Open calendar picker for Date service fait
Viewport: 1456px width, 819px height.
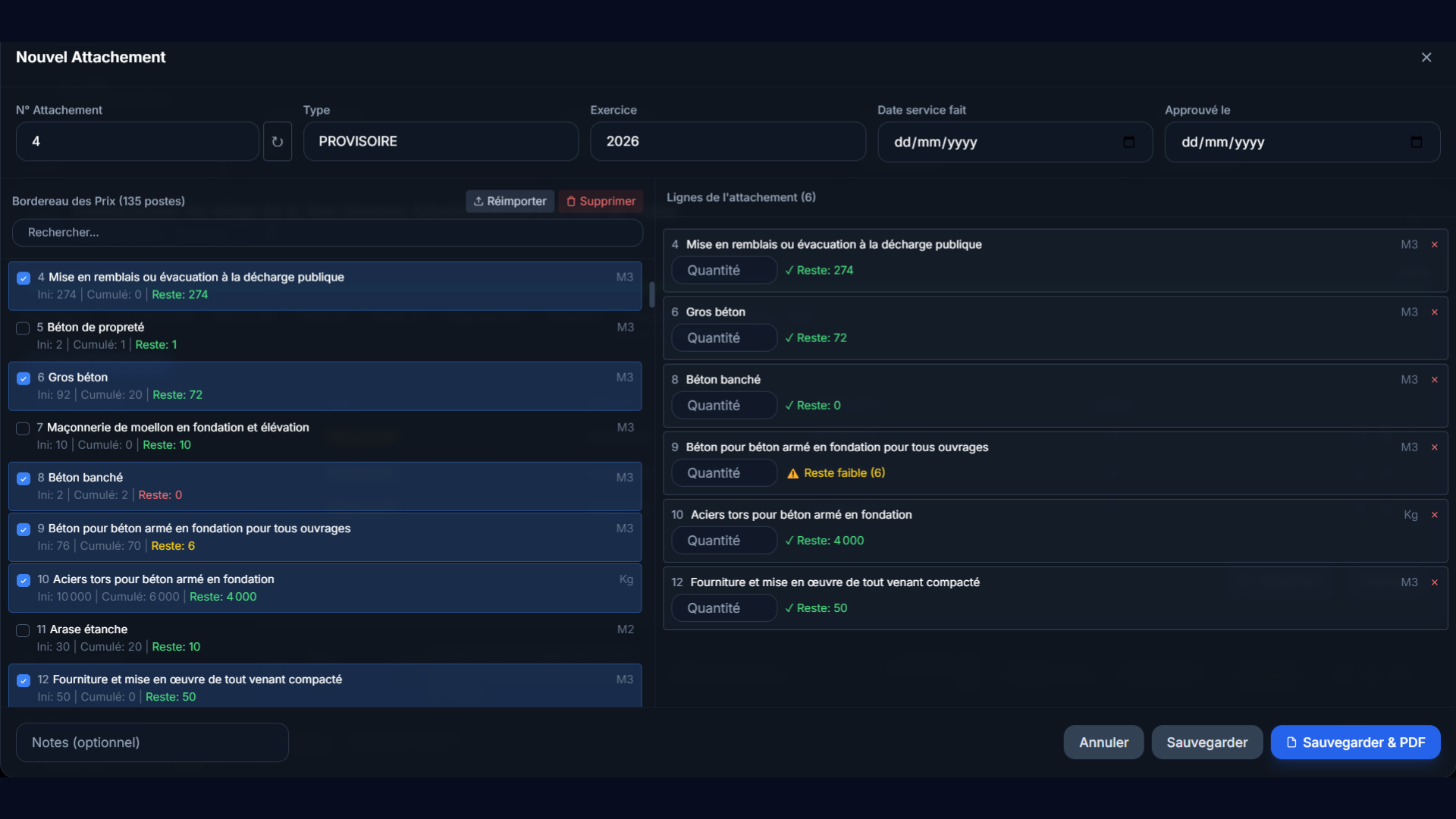[x=1128, y=142]
